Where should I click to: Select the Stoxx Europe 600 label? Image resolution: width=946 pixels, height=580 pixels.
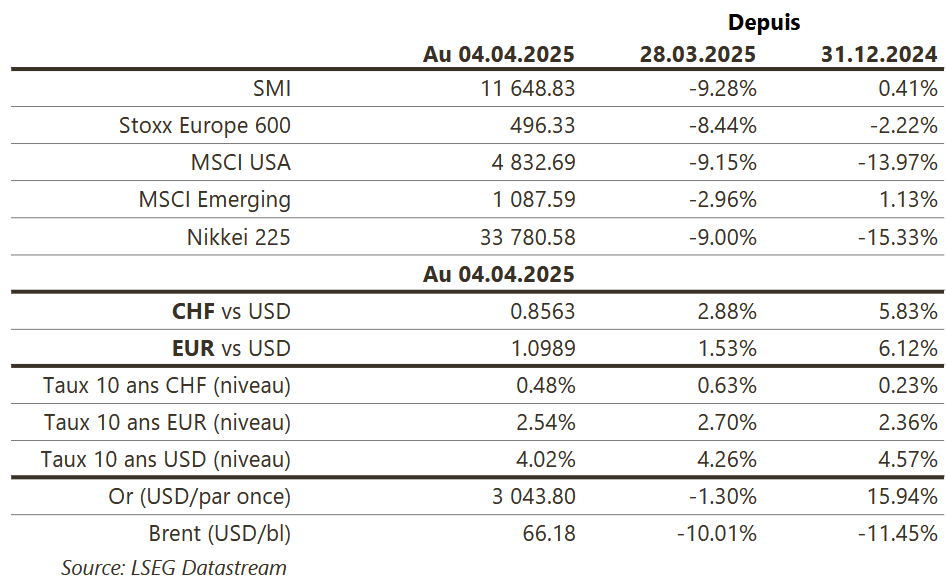(x=205, y=125)
